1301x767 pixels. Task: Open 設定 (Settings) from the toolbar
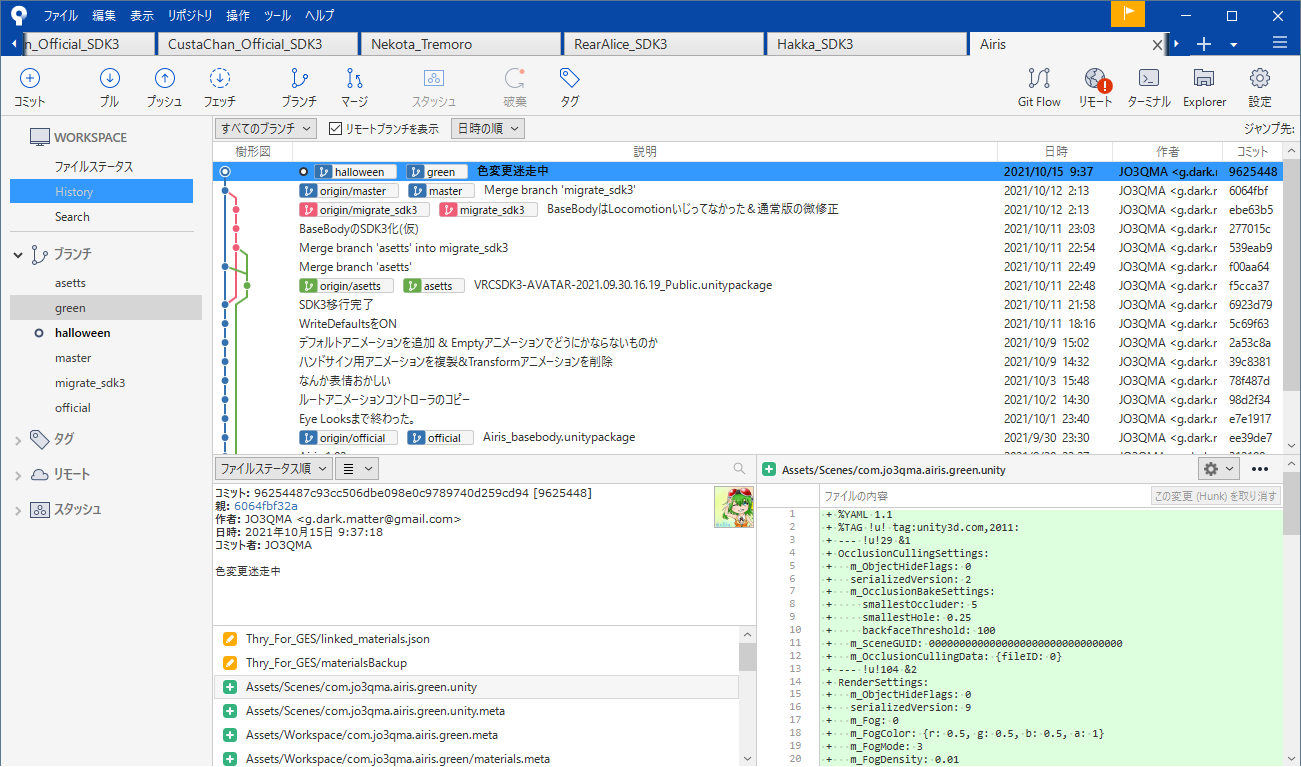click(1259, 86)
